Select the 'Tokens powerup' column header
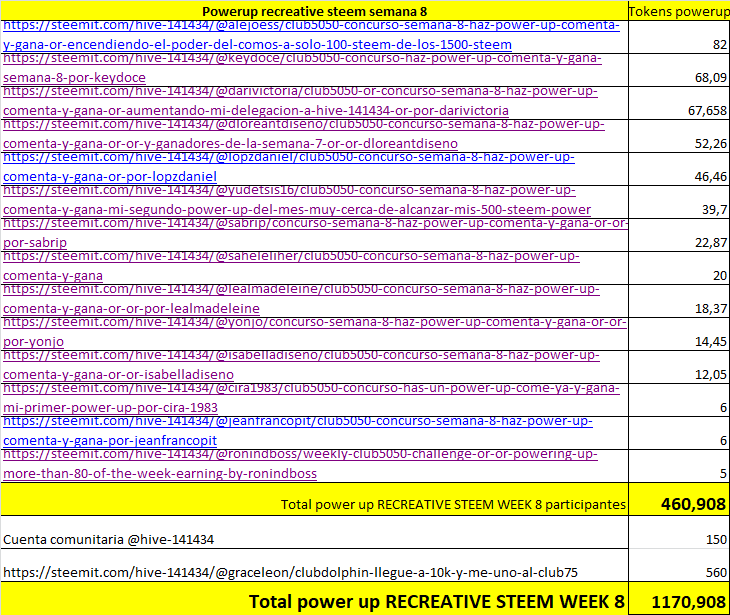Image resolution: width=730 pixels, height=615 pixels. click(x=679, y=11)
